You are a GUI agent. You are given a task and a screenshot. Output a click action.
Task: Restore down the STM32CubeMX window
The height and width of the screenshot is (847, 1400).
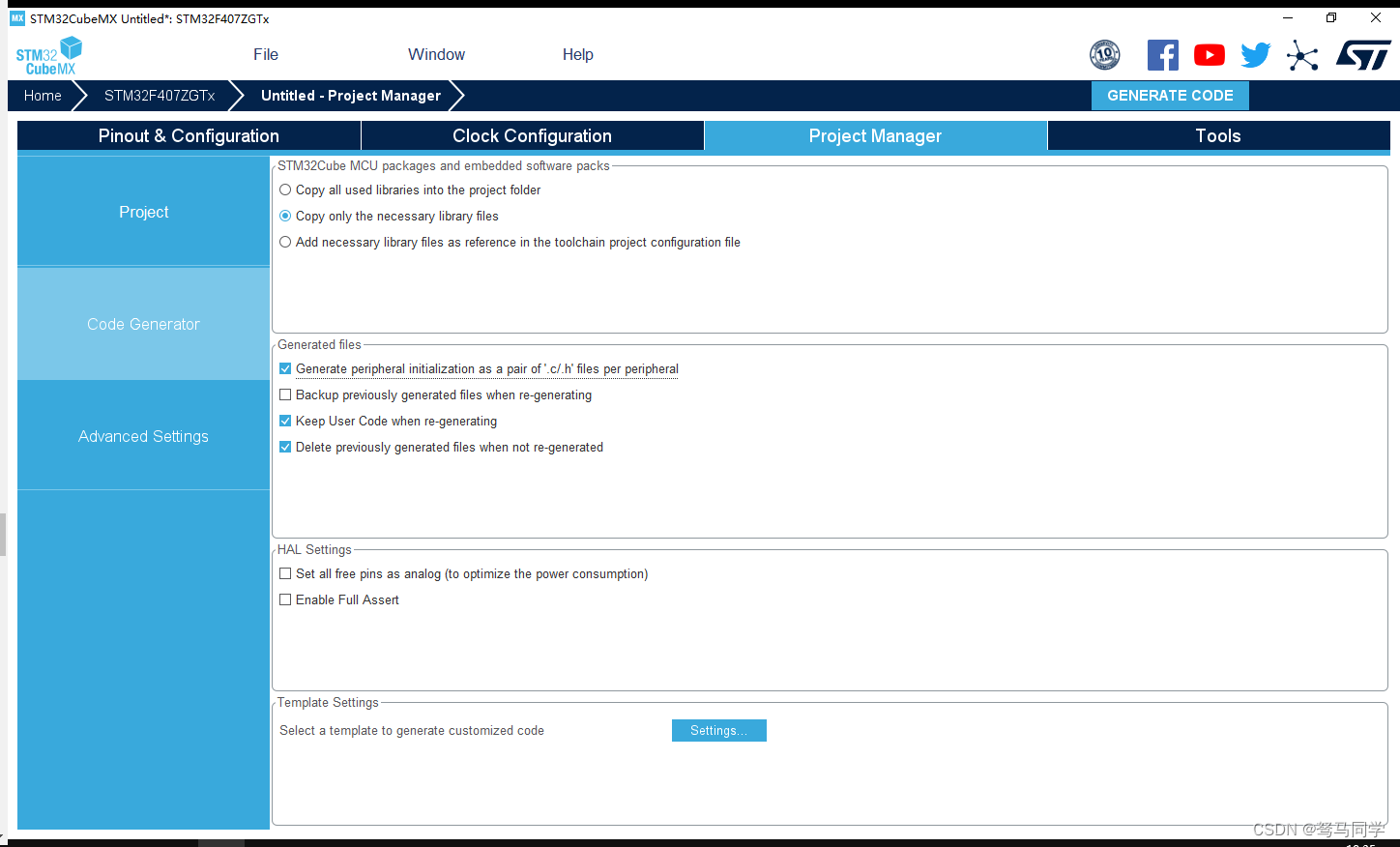tap(1331, 18)
